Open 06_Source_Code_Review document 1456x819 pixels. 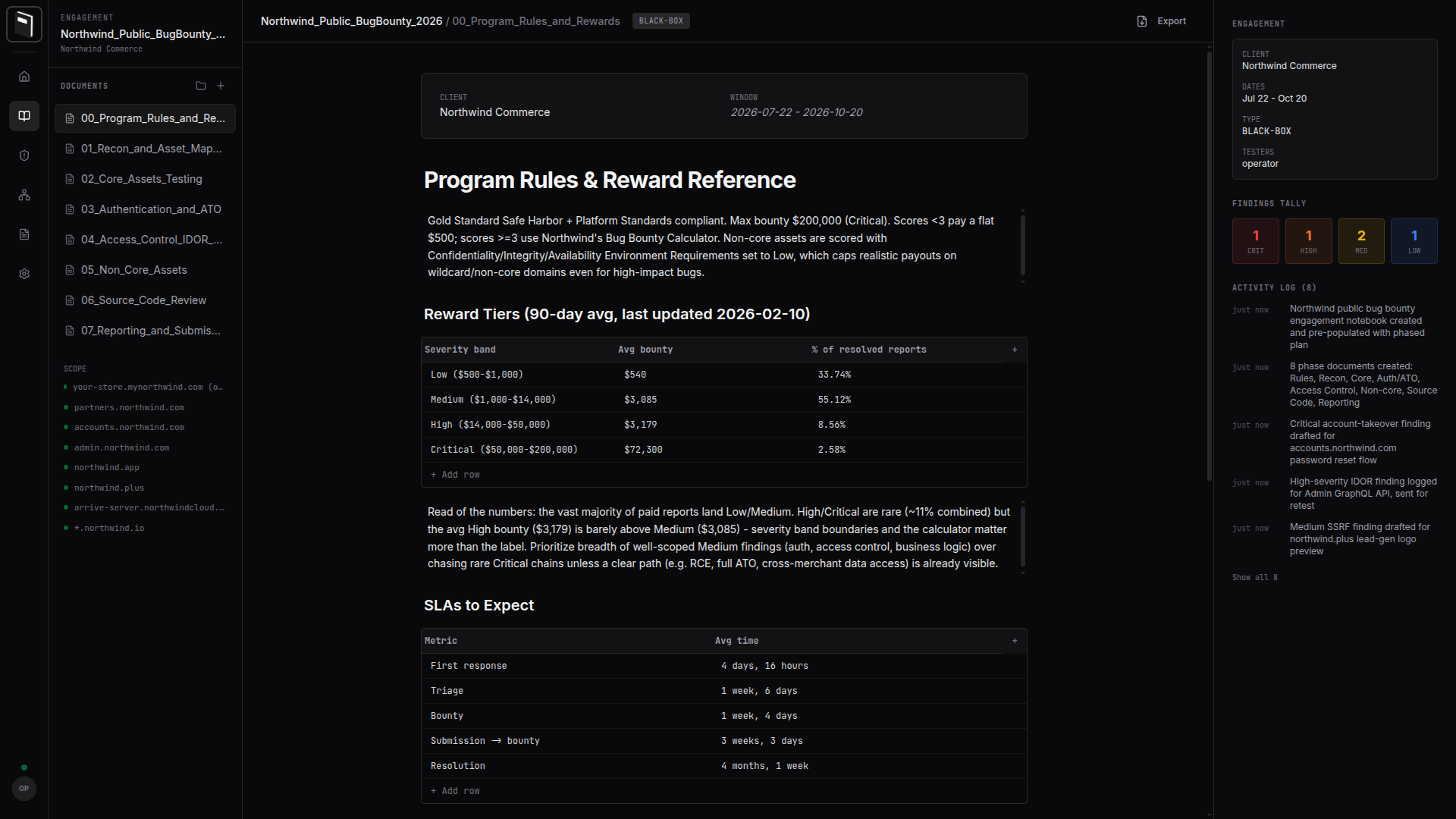coord(145,300)
